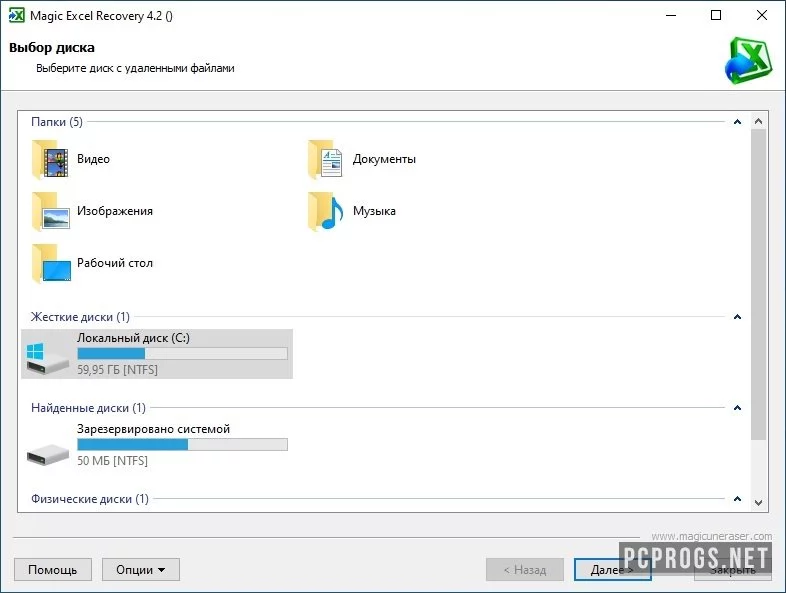786x593 pixels.
Task: Select the Изображения folder icon
Action: (x=50, y=211)
